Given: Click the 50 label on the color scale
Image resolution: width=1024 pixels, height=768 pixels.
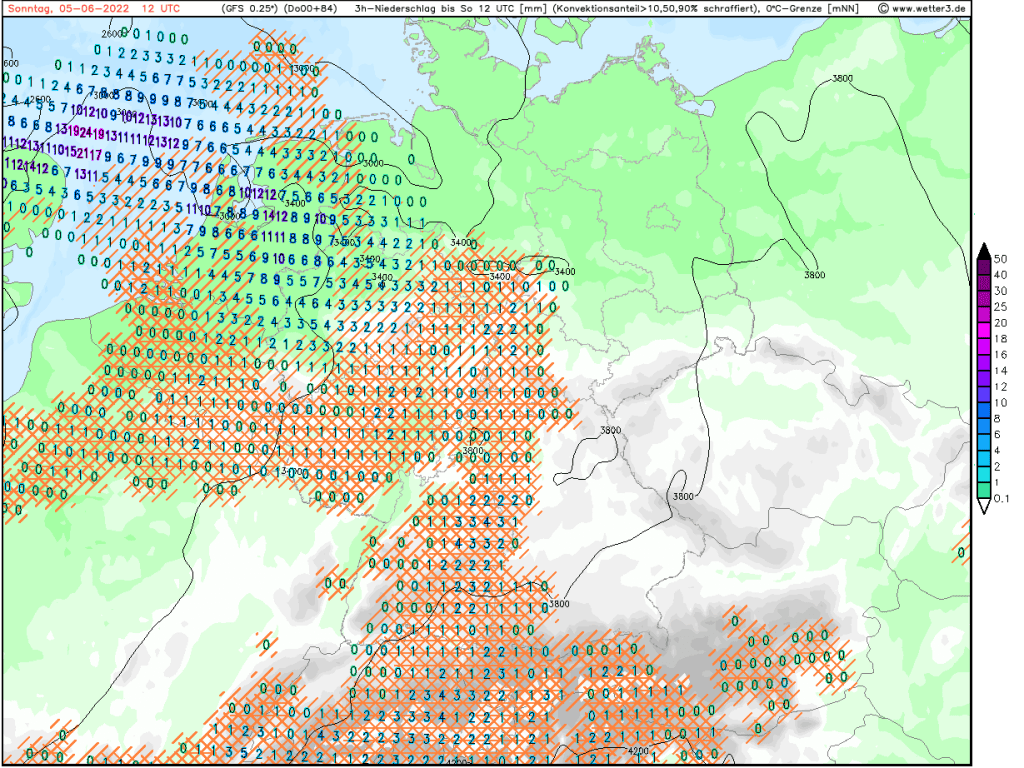Looking at the screenshot, I should coord(1000,258).
